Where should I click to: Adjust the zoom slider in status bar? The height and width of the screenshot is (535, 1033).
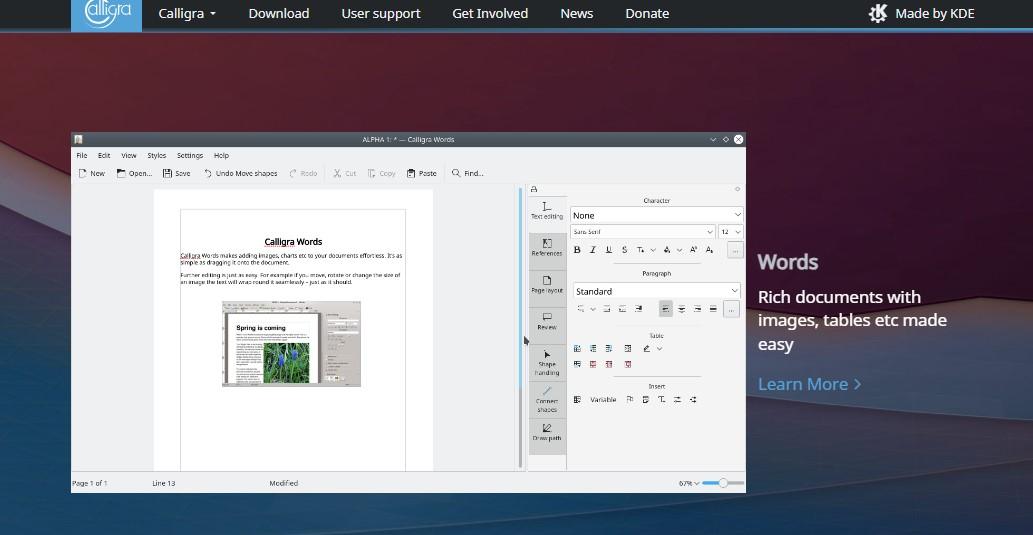(x=723, y=483)
